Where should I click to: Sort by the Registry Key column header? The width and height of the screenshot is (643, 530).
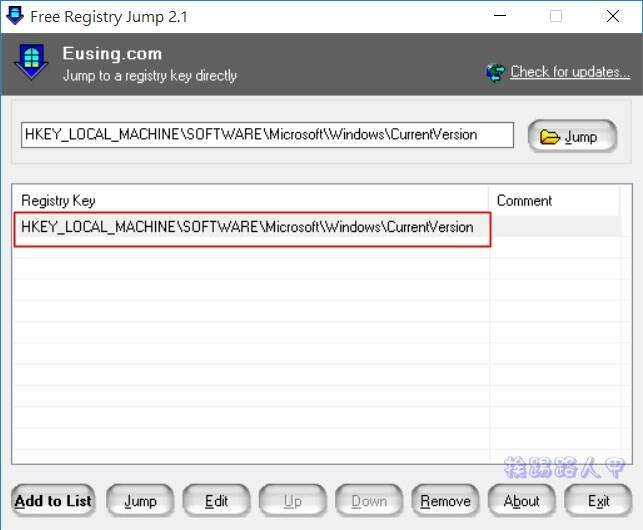pos(251,201)
